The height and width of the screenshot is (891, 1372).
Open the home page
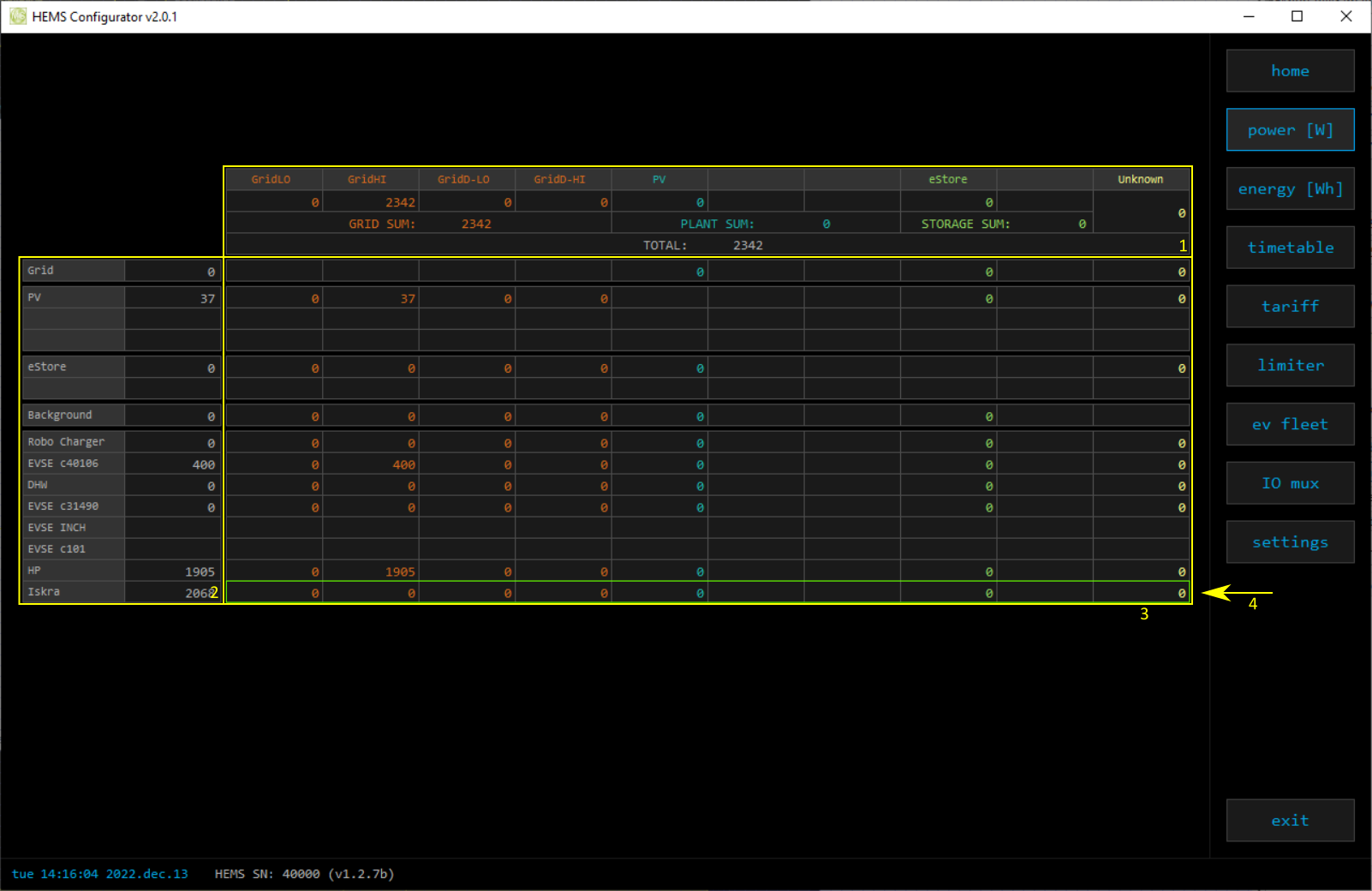pyautogui.click(x=1290, y=71)
